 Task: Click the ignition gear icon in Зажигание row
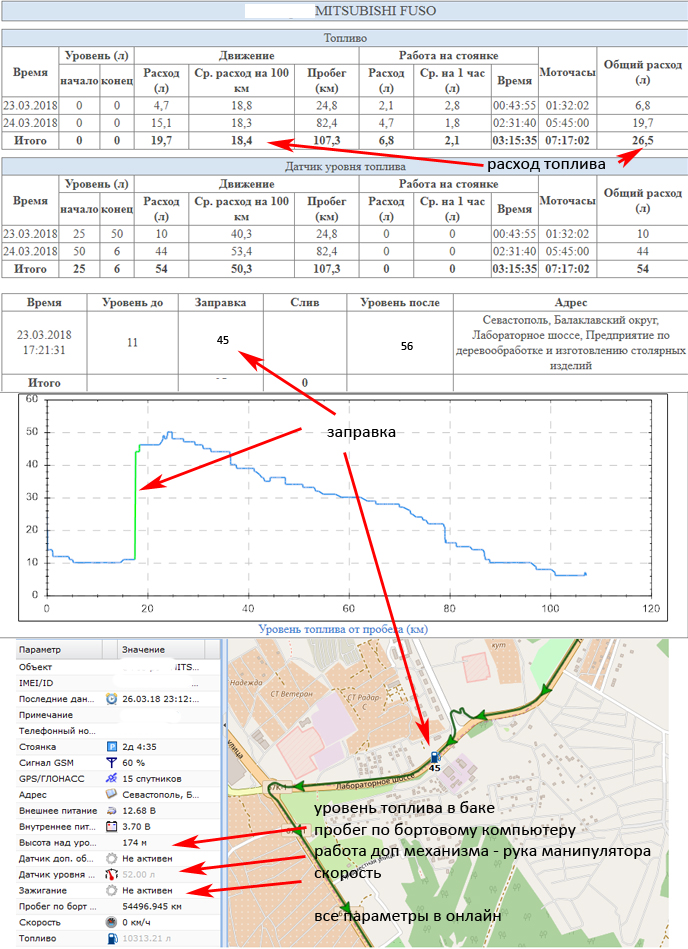pyautogui.click(x=111, y=891)
